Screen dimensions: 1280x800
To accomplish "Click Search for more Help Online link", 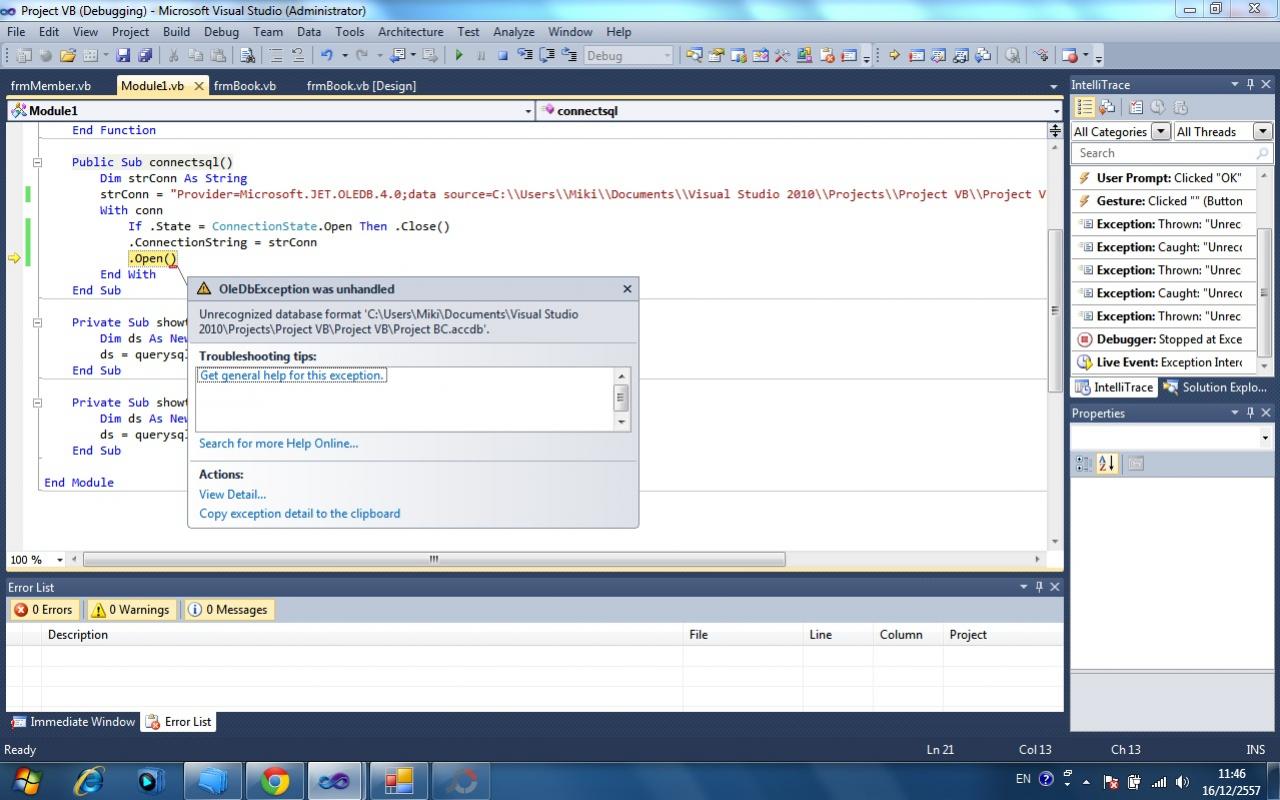I will coord(278,443).
